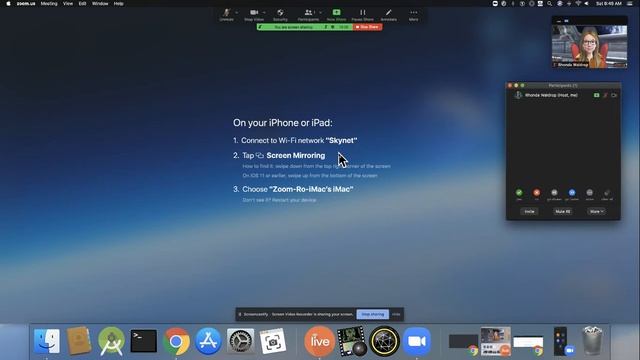640x360 pixels.
Task: Open the Apple menu
Action: (8, 4)
